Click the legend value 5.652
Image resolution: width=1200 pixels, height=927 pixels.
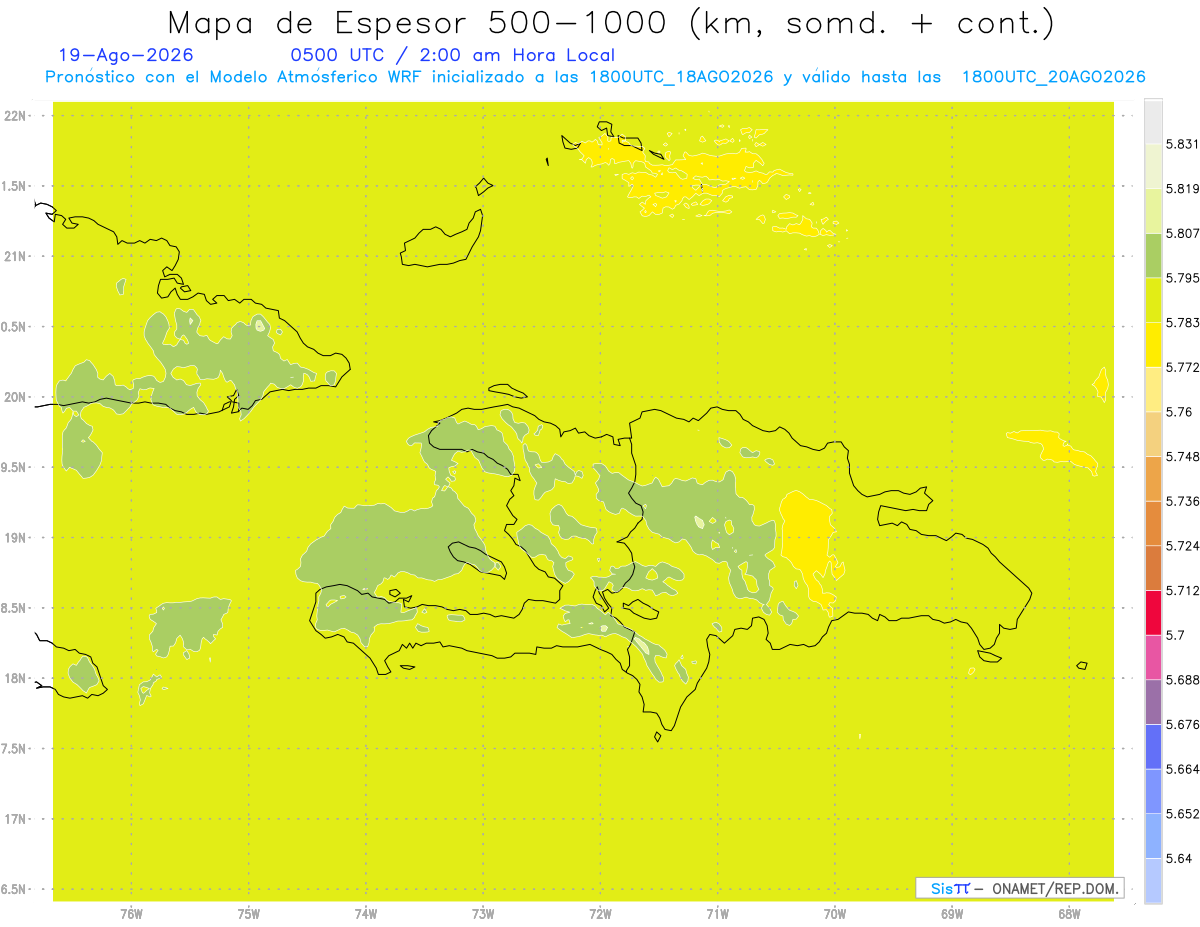1184,814
